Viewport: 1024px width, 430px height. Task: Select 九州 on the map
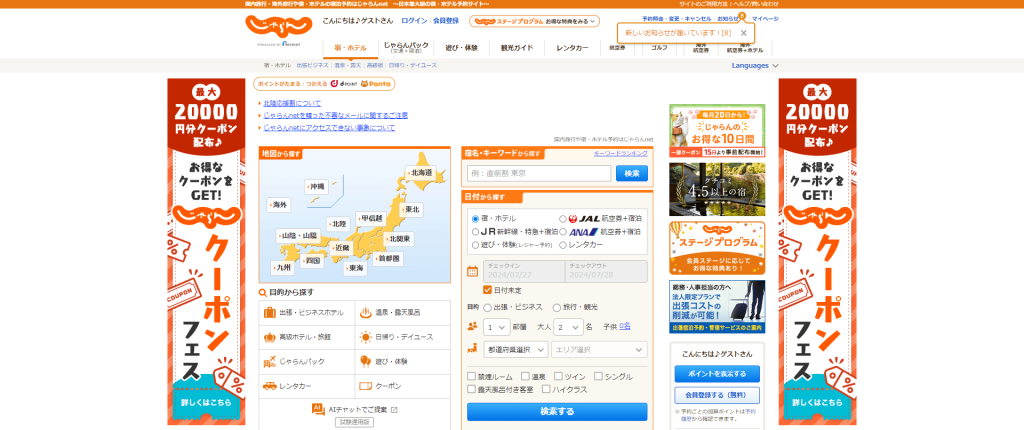point(282,267)
